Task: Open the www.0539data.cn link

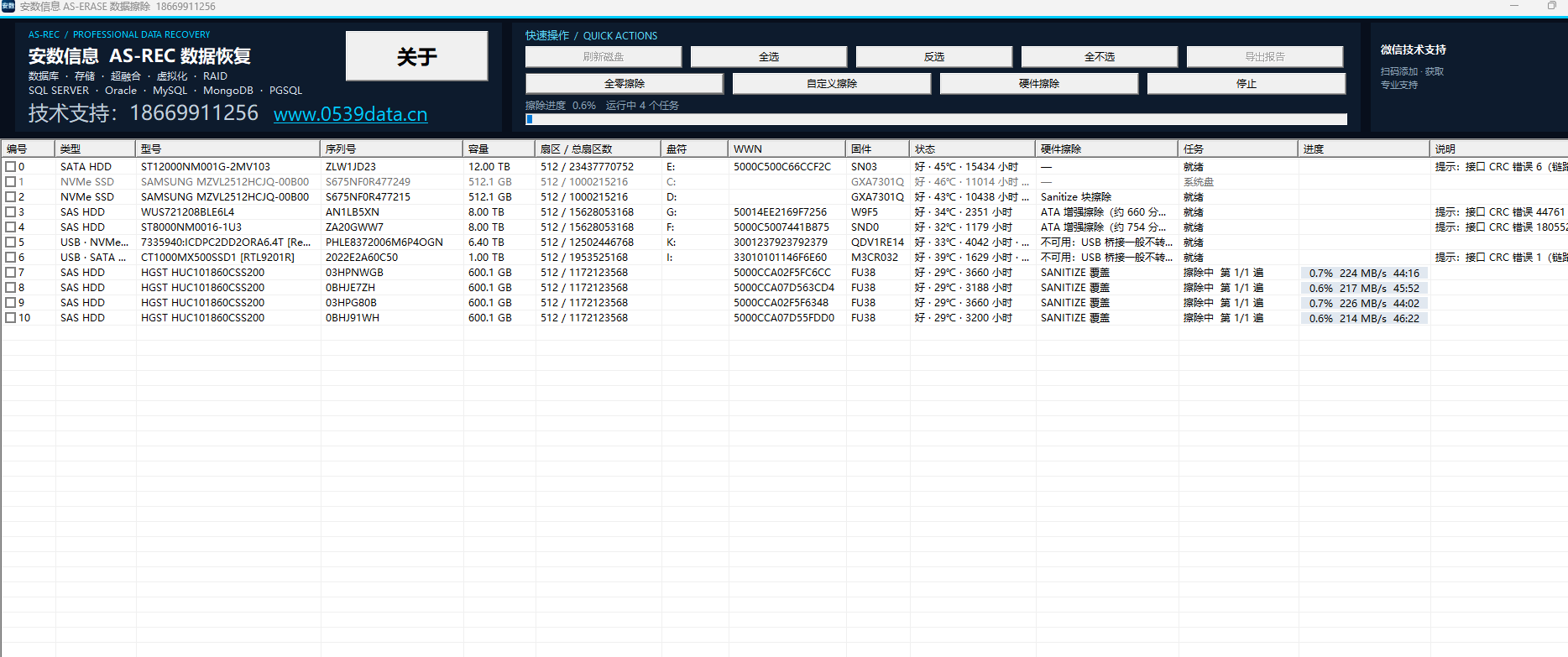Action: [351, 114]
